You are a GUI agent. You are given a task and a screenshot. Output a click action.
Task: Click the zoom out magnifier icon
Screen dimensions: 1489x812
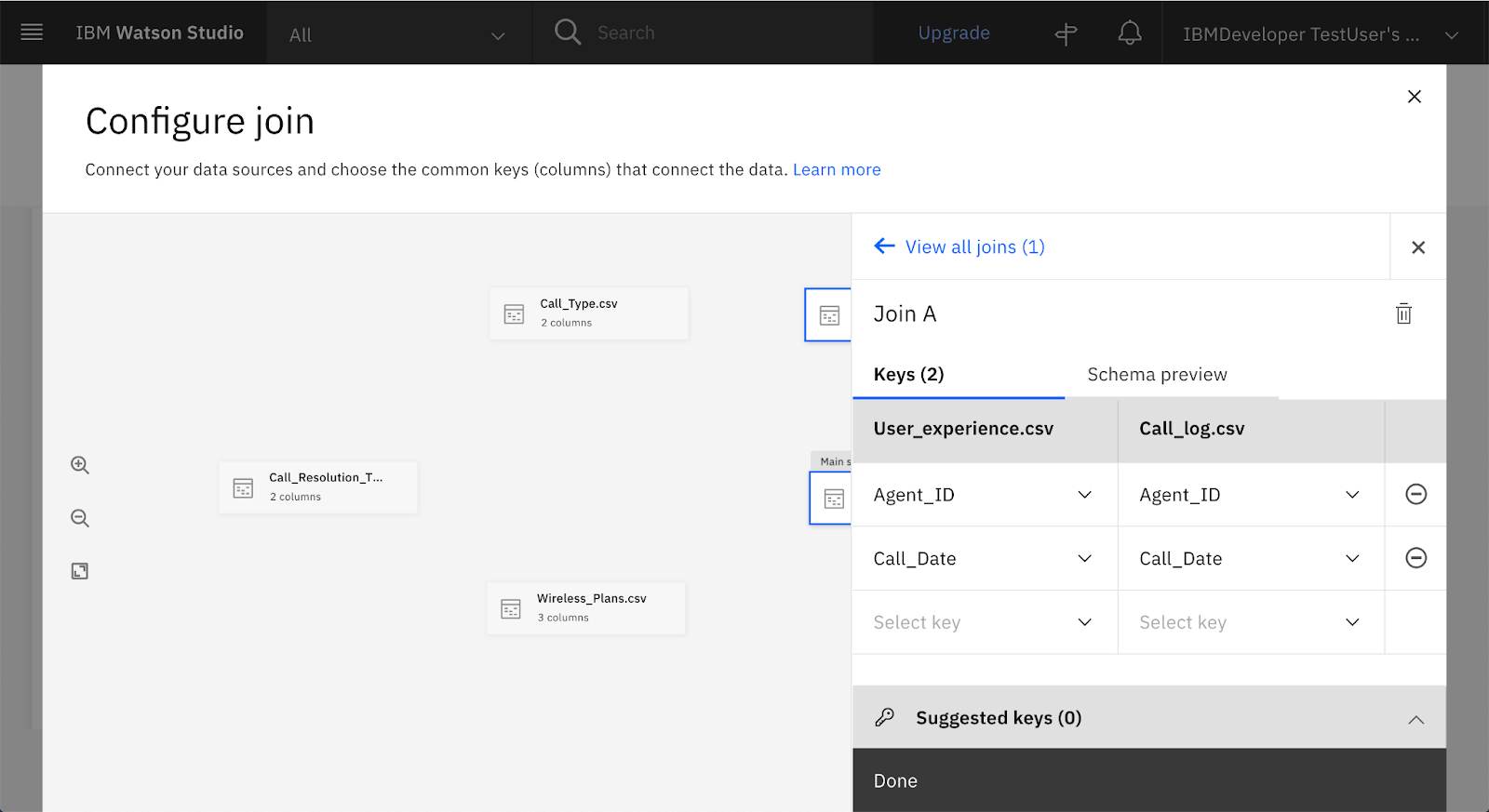click(x=80, y=518)
